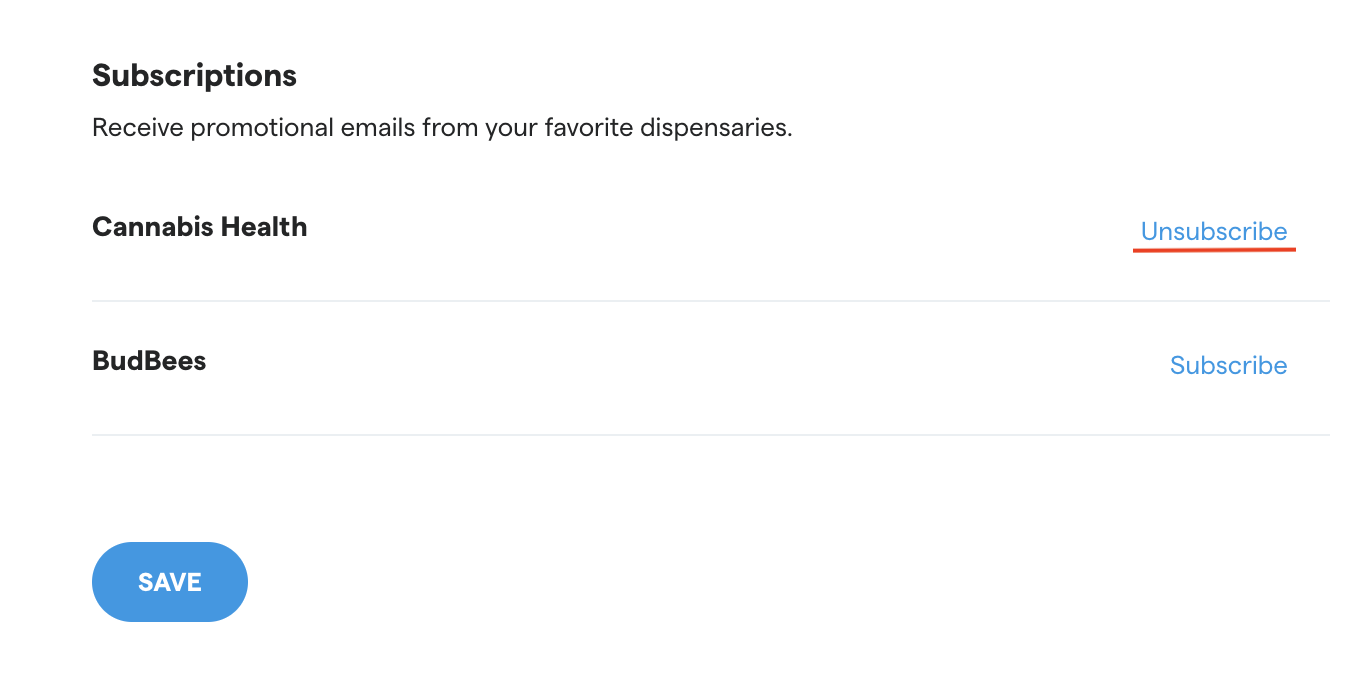1372x682 pixels.
Task: Start receiving emails from BudBees
Action: [1228, 365]
